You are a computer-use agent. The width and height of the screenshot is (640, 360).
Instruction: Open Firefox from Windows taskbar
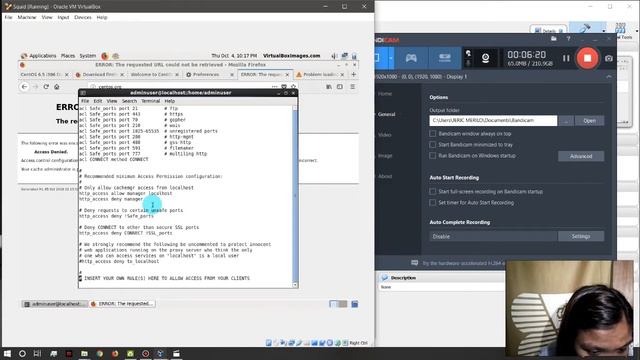(x=115, y=353)
